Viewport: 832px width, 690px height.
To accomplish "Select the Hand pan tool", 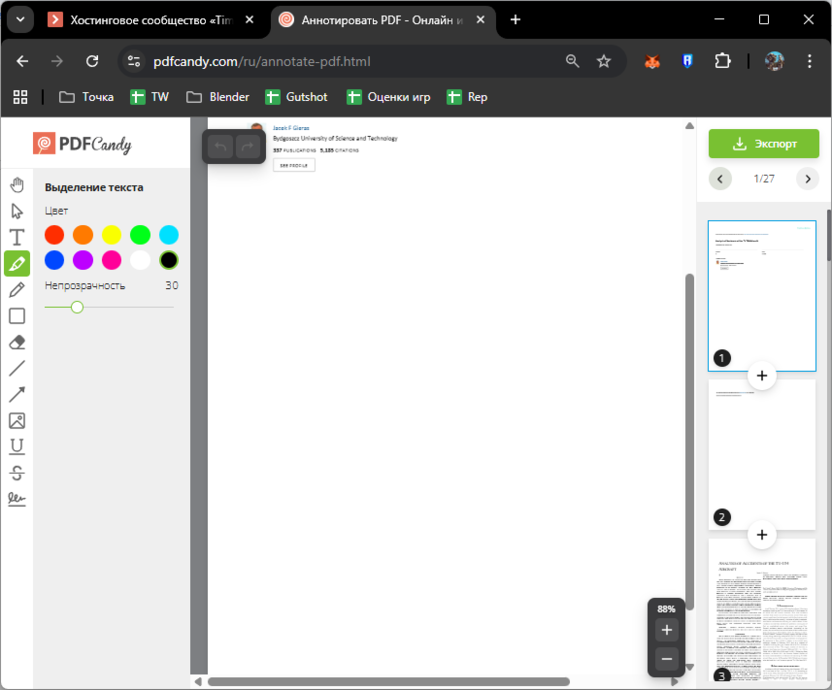I will point(17,185).
